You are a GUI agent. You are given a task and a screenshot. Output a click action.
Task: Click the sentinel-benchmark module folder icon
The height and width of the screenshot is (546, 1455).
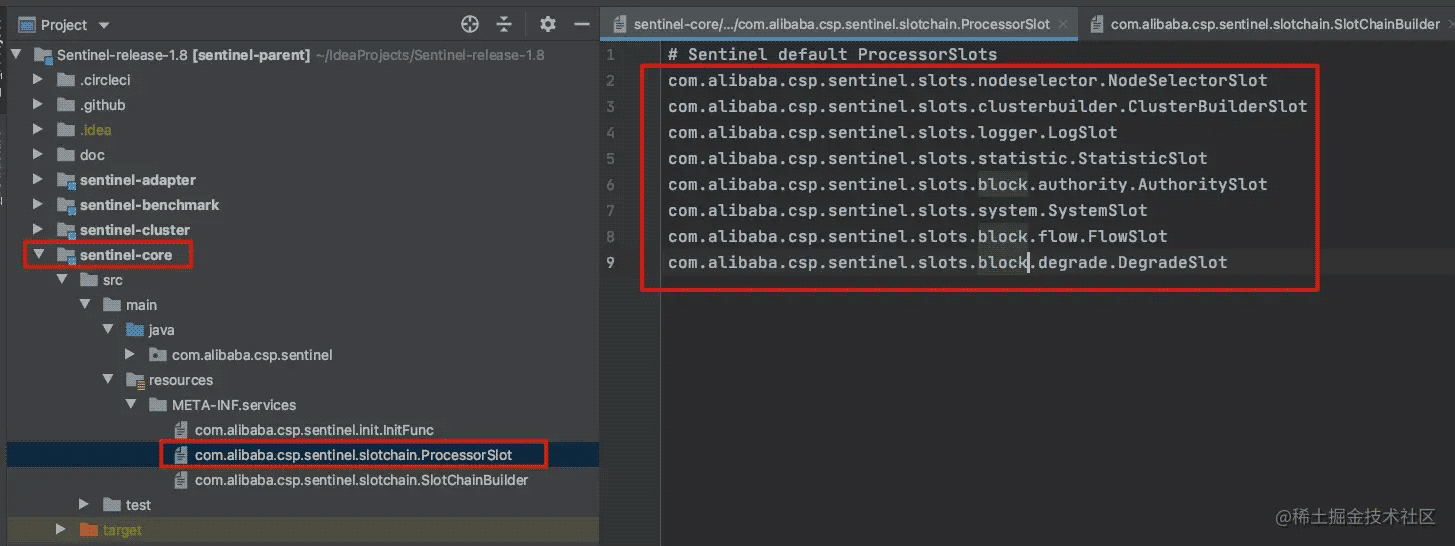[66, 205]
